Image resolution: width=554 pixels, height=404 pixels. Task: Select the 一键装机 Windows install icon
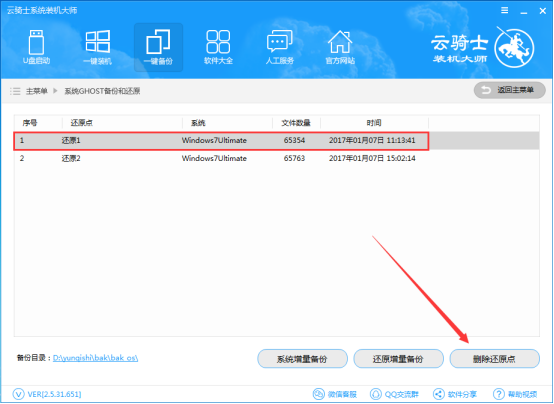coord(98,47)
